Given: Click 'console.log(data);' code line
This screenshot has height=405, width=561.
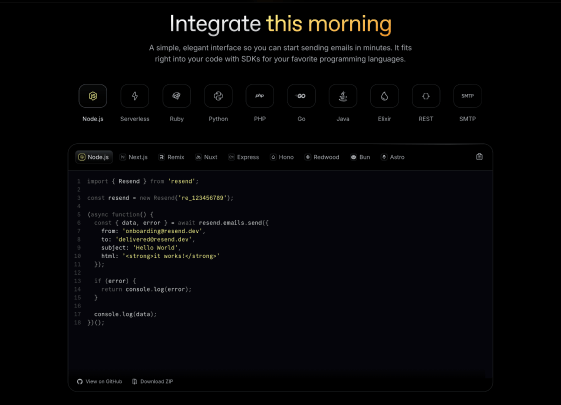Looking at the screenshot, I should (125, 314).
